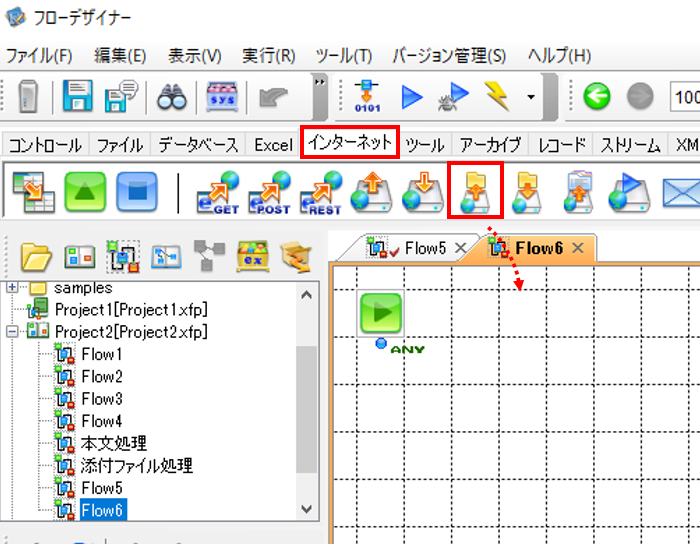Open the バージョン管理(S) menu
This screenshot has height=544, width=700.
click(449, 56)
